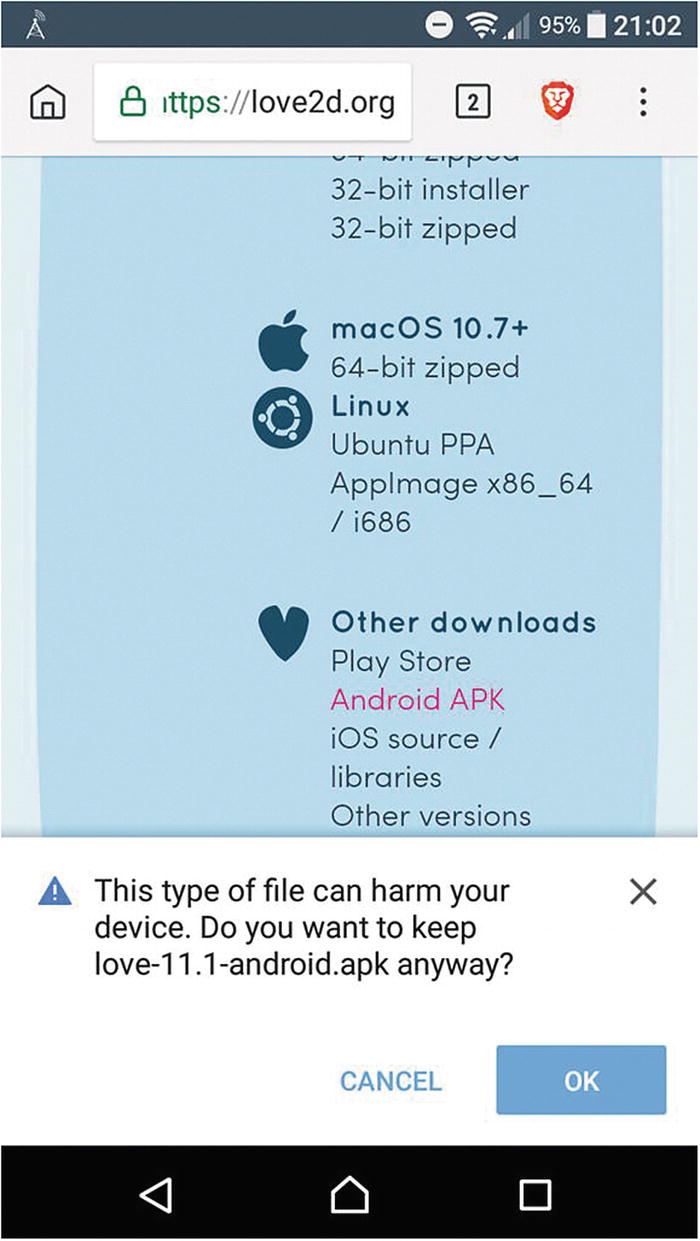Tap the Android back navigation button
Screen dimensions: 700x1241
(156, 1193)
